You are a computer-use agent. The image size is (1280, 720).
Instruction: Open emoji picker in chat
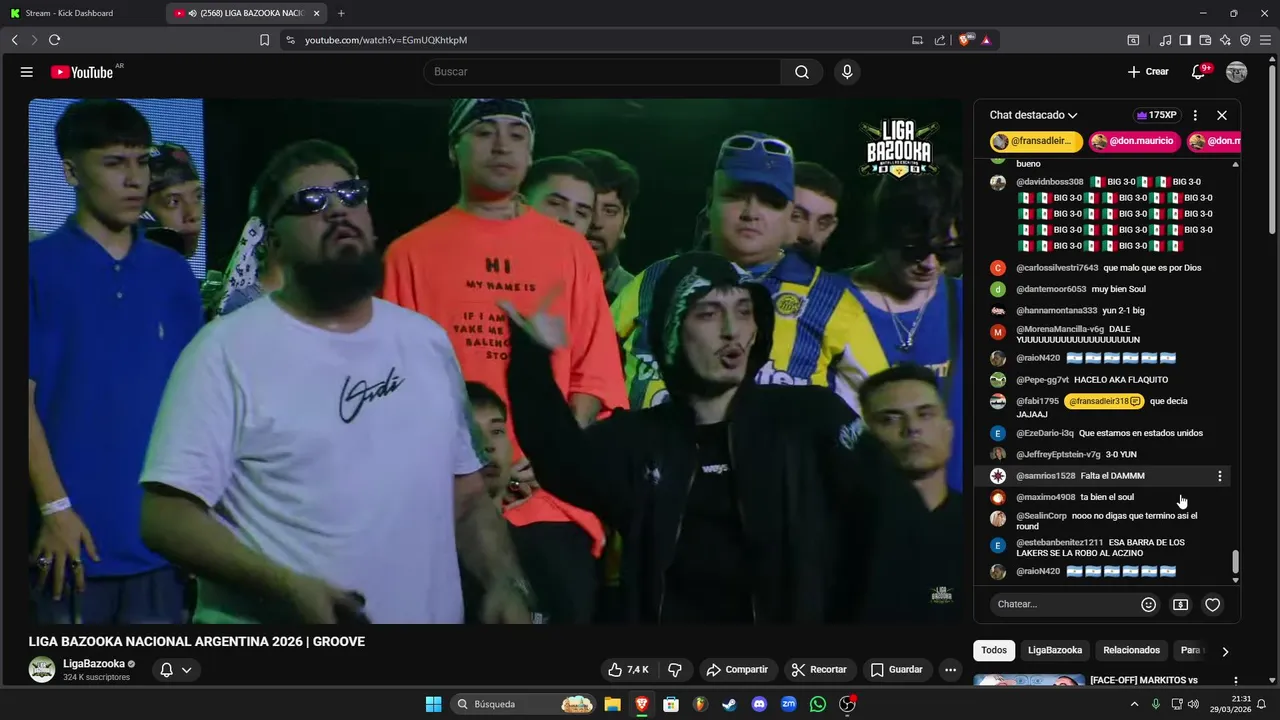pyautogui.click(x=1149, y=604)
